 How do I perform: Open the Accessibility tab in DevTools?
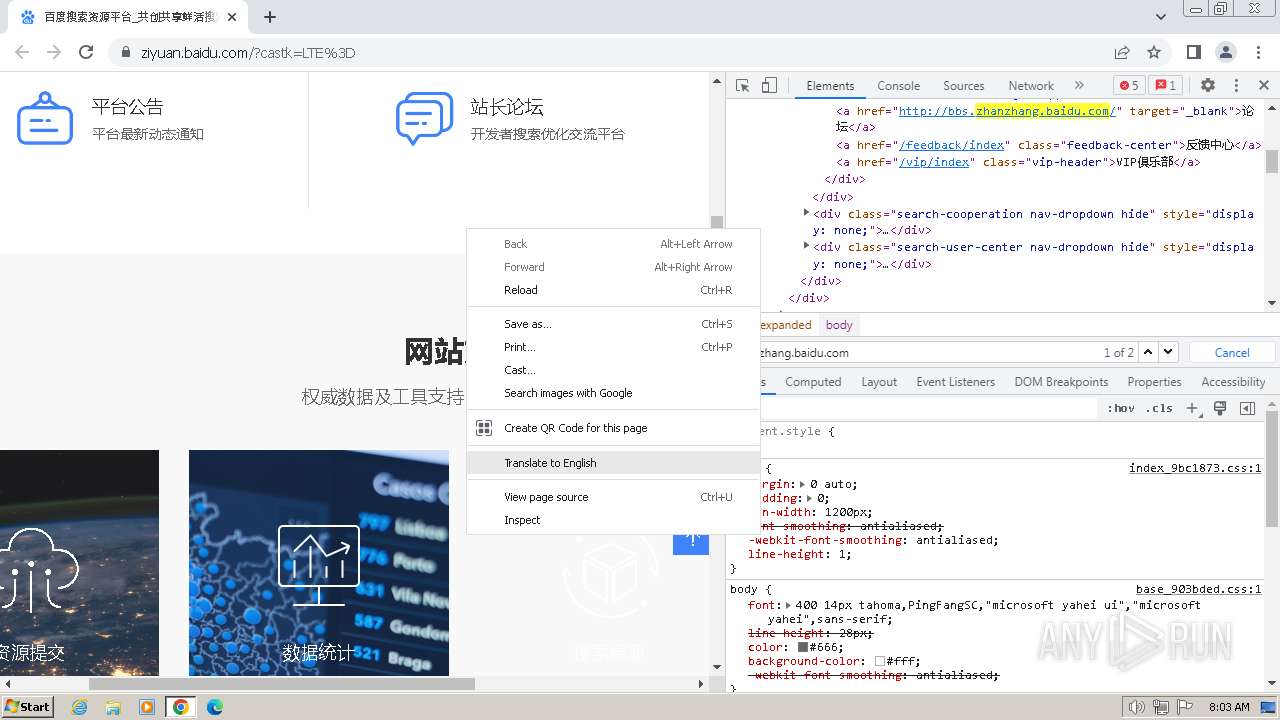coord(1233,382)
